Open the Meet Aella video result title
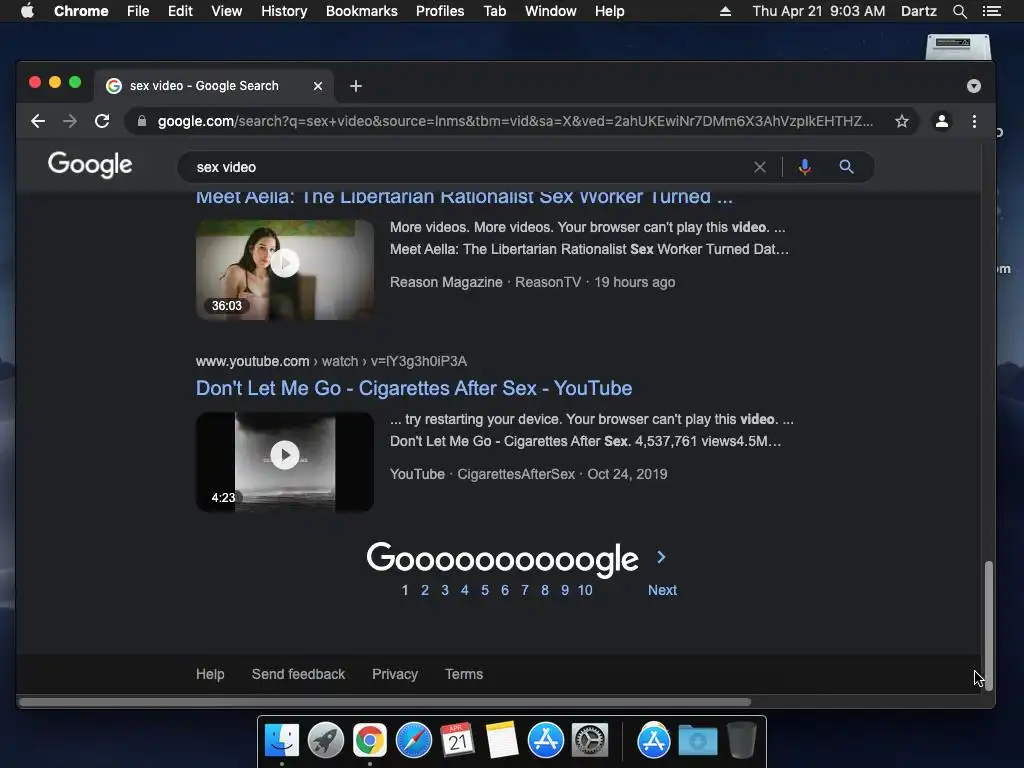 click(464, 197)
